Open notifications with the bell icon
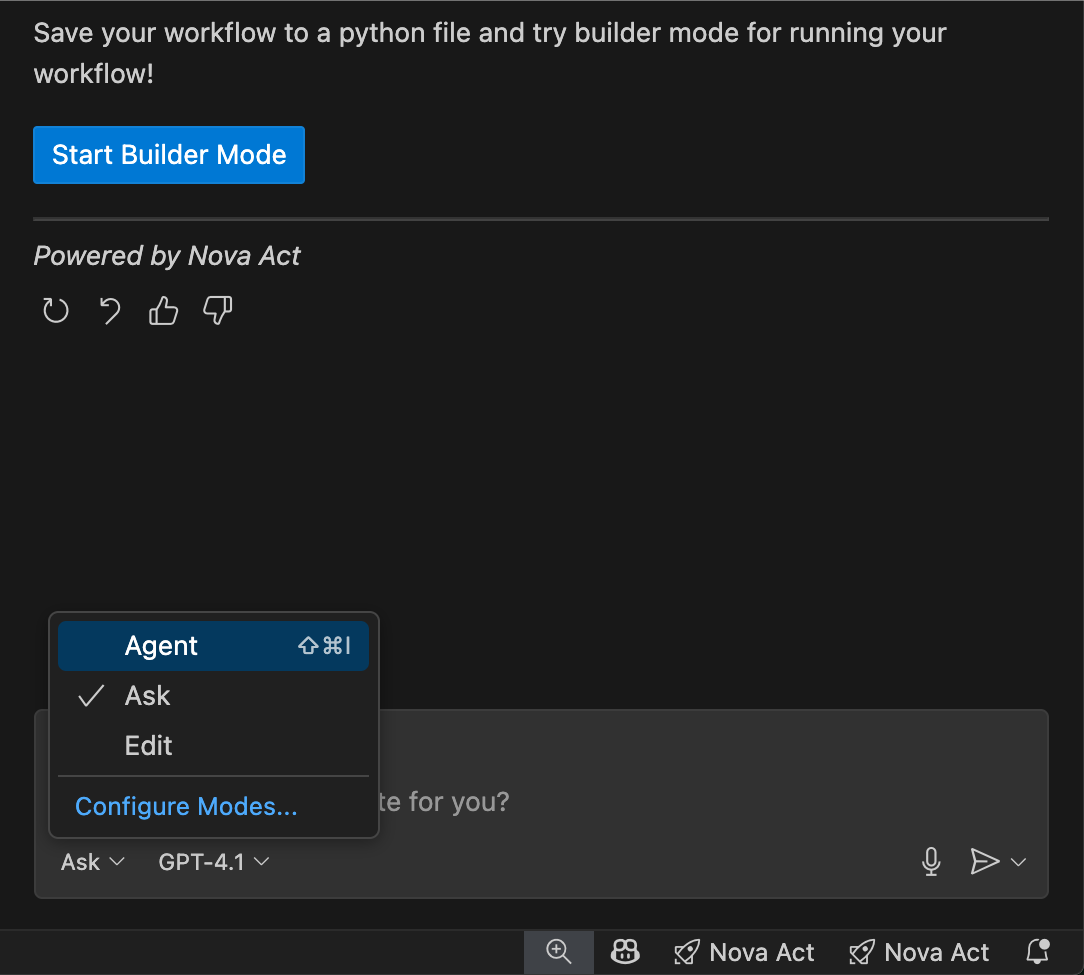Image resolution: width=1084 pixels, height=975 pixels. point(1038,951)
